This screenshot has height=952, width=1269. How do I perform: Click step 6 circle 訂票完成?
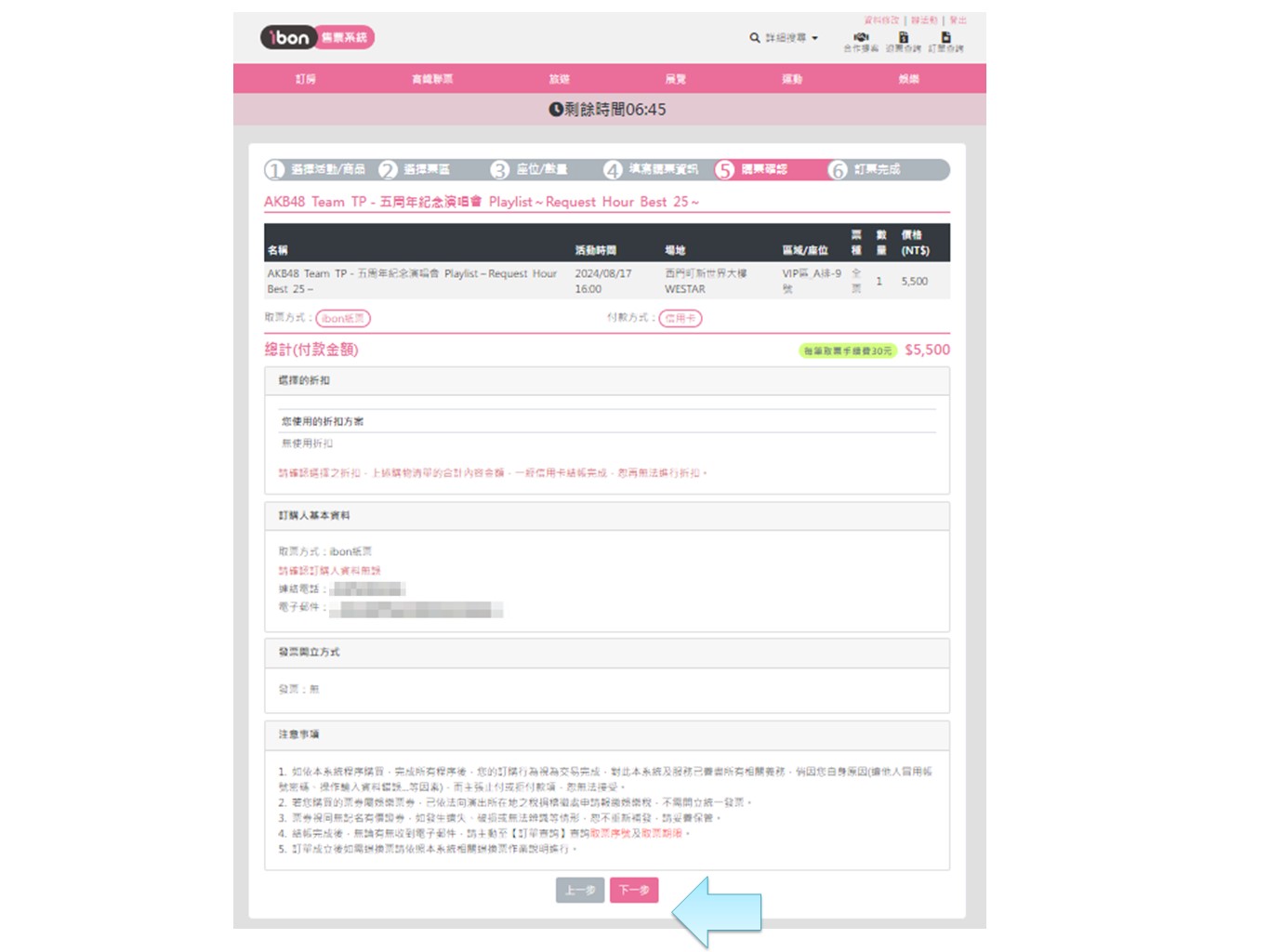838,170
